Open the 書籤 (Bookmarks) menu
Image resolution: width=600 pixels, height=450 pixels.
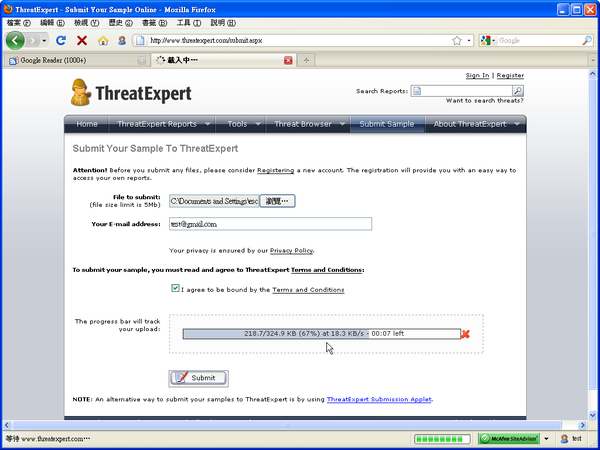pos(155,23)
